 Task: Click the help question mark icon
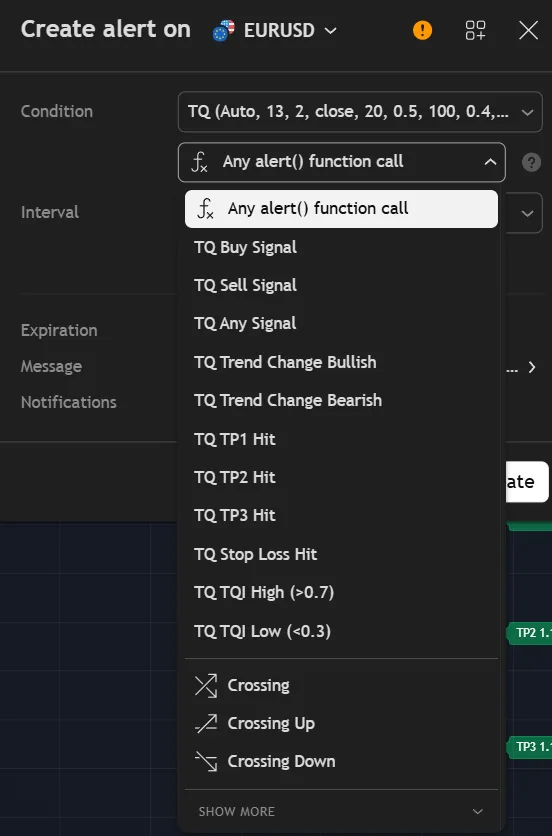pyautogui.click(x=531, y=162)
